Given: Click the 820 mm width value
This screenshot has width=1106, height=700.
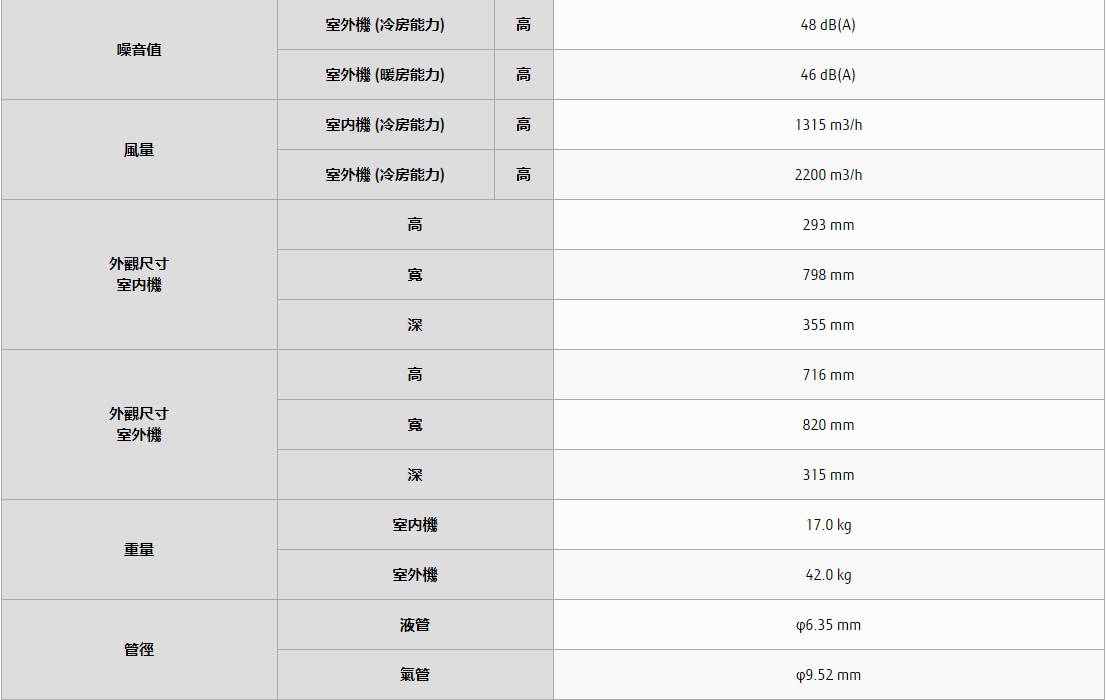Looking at the screenshot, I should pos(828,425).
